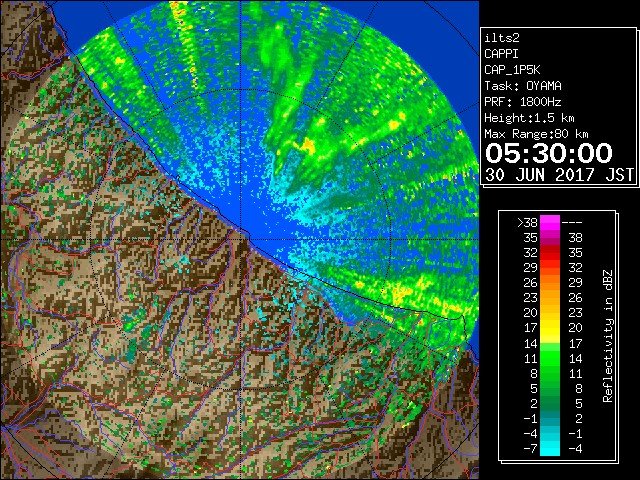Click the '>38' legend value label
The height and width of the screenshot is (480, 640).
tap(527, 223)
